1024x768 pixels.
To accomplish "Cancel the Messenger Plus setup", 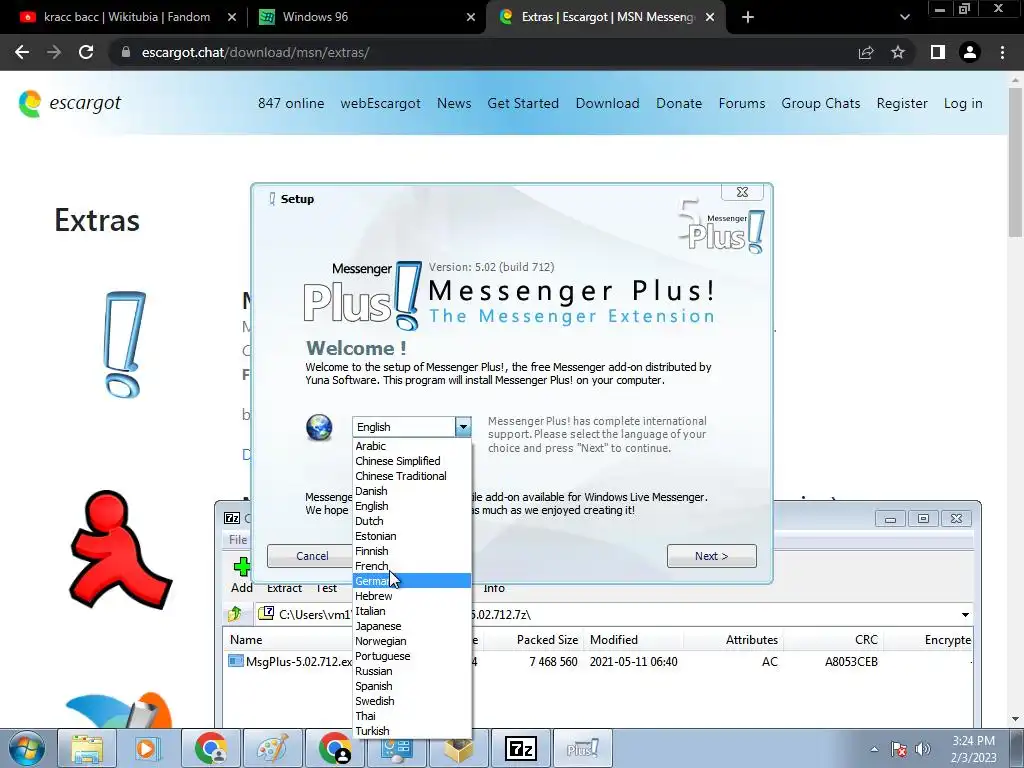I will pos(312,556).
